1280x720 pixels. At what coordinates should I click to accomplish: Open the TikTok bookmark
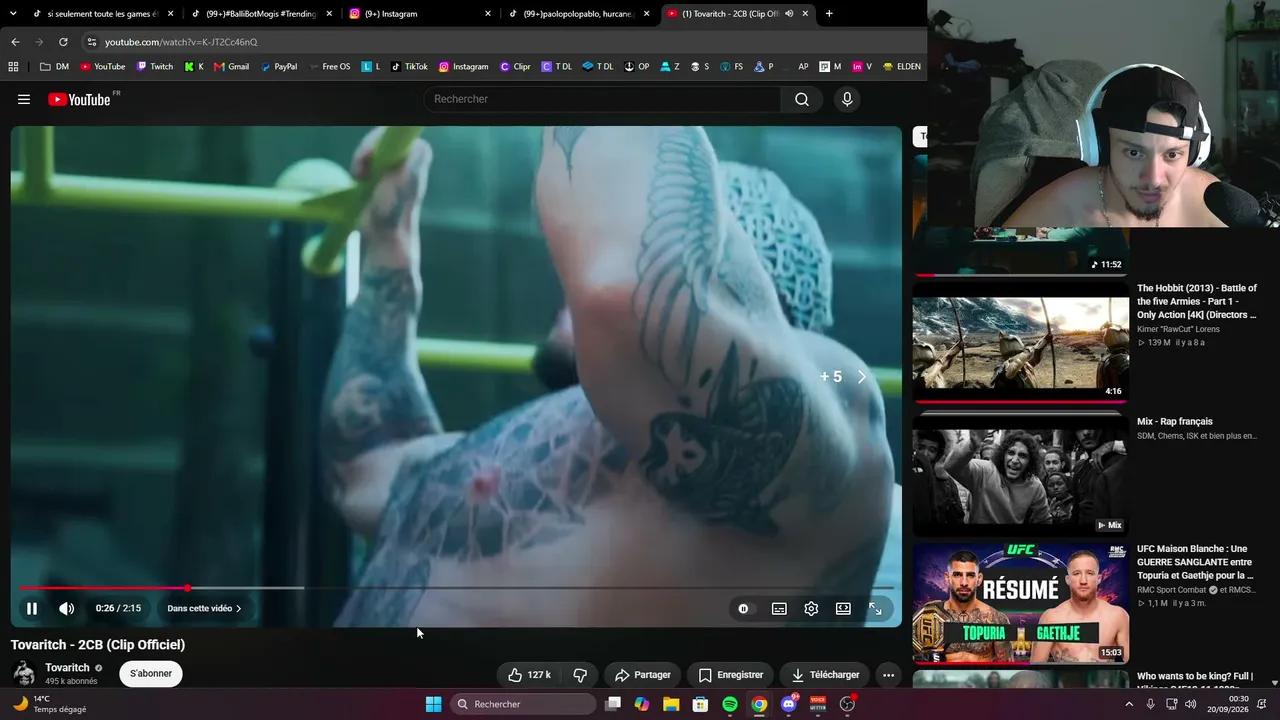point(408,67)
